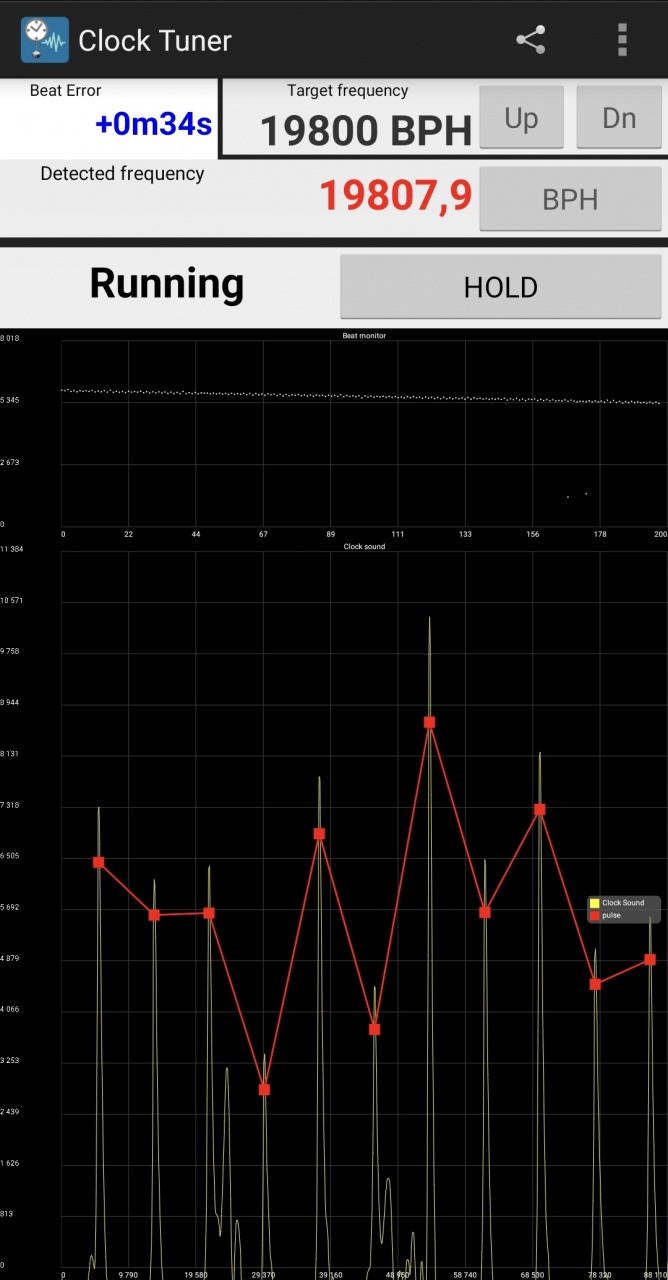Tap Clock sound y-axis value 4 066

pos(10,1010)
